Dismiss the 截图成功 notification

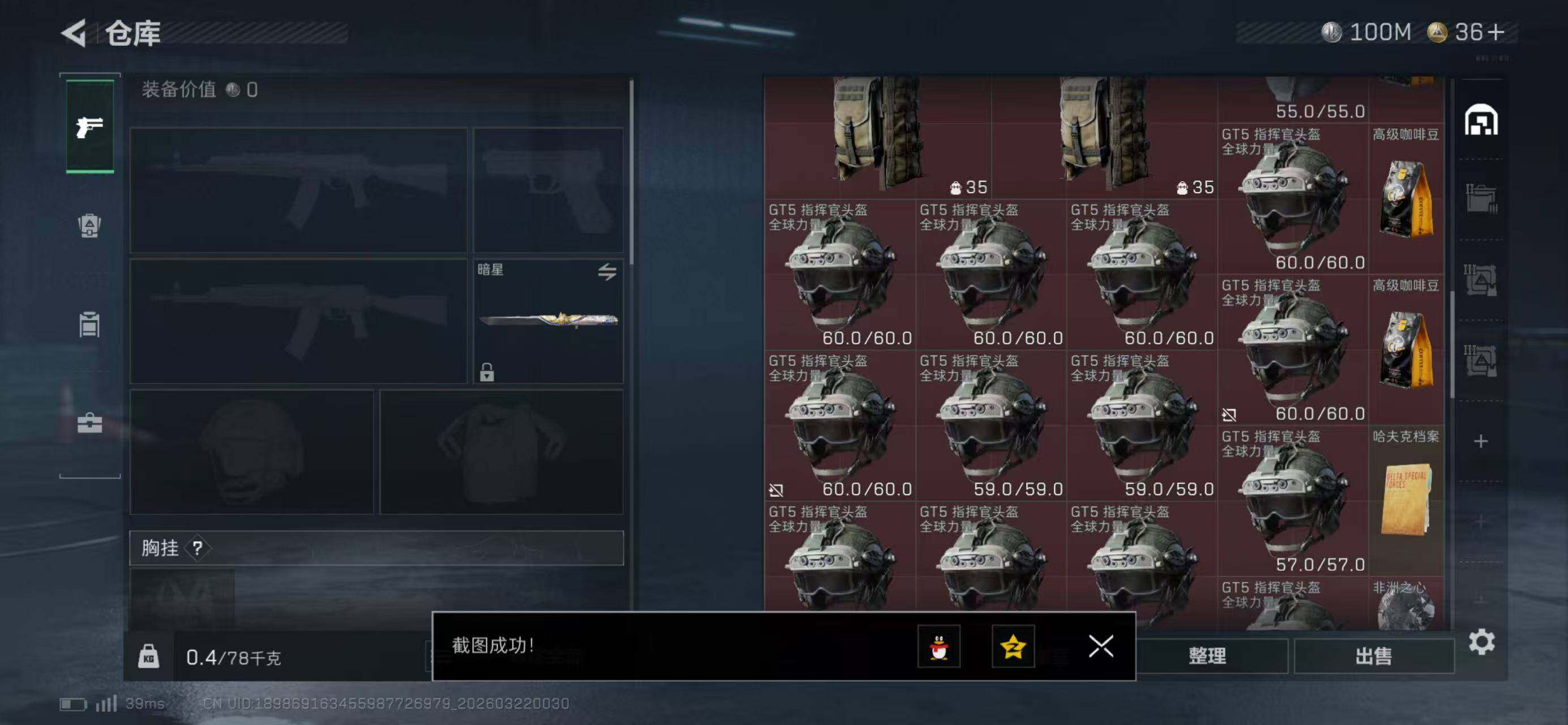(x=1100, y=646)
